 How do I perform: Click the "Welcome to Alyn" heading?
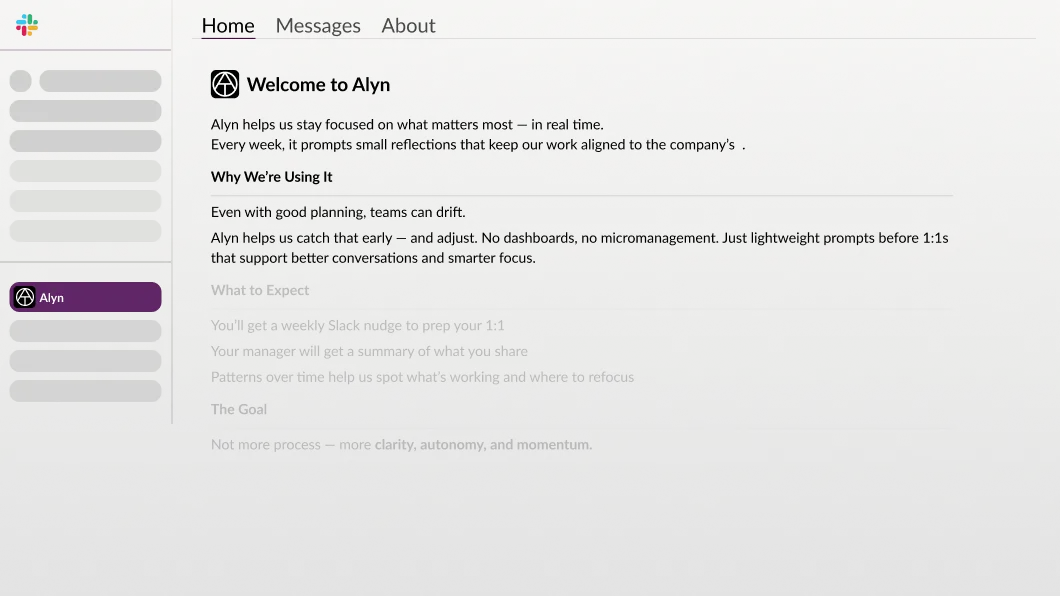318,85
